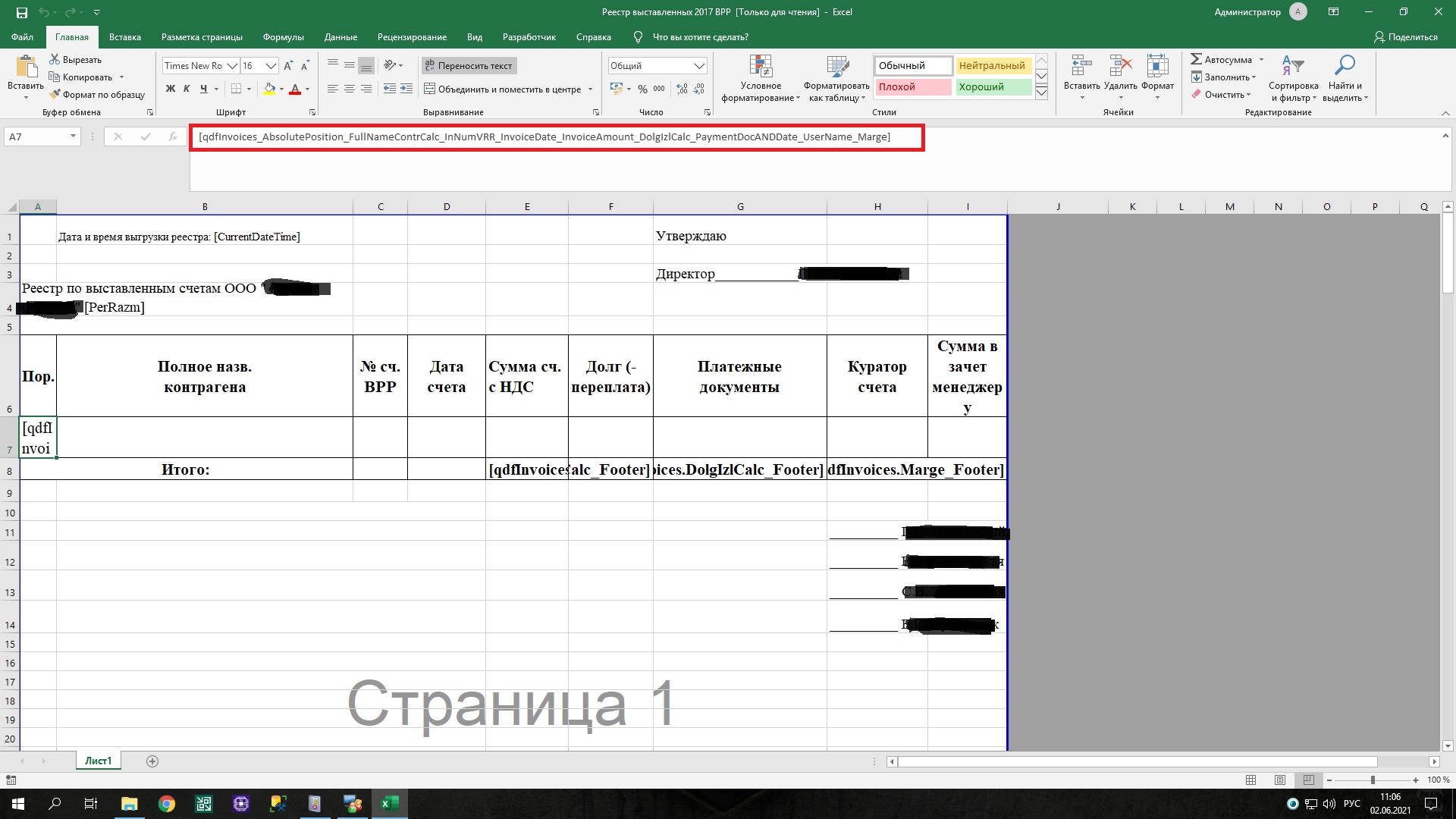Open the Данные ribbon tab

coord(340,36)
